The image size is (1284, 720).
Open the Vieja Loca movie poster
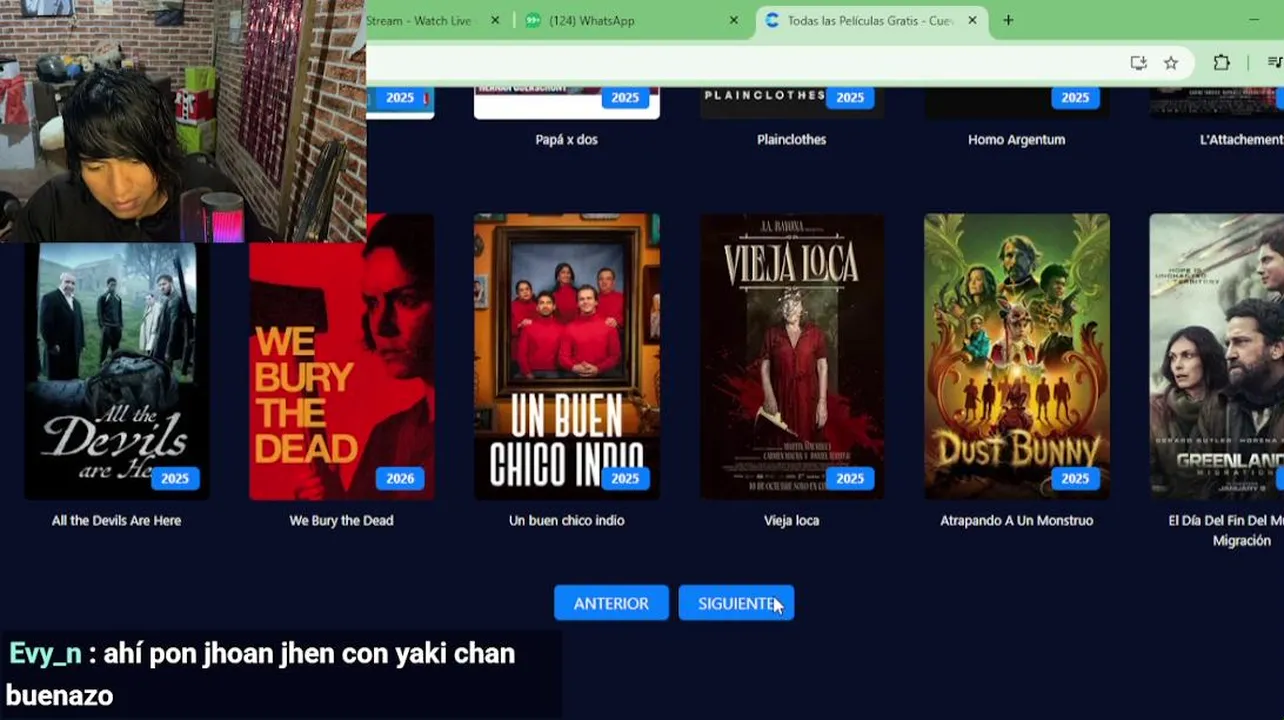tap(792, 356)
